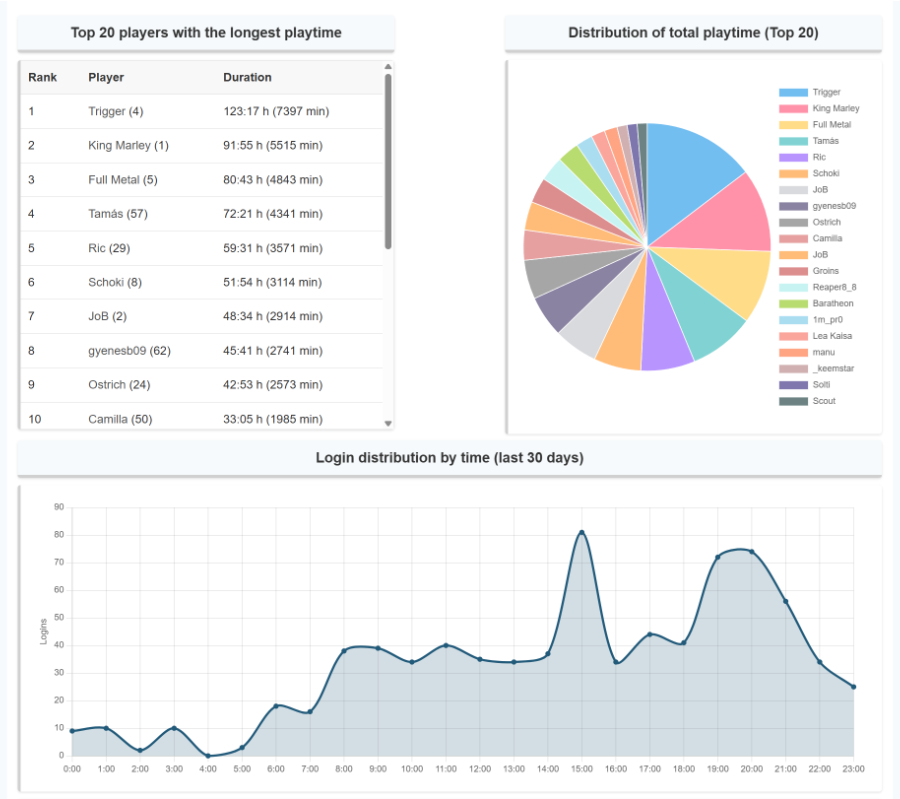Sort by the "Duration" column header
The height and width of the screenshot is (799, 900).
click(x=247, y=77)
